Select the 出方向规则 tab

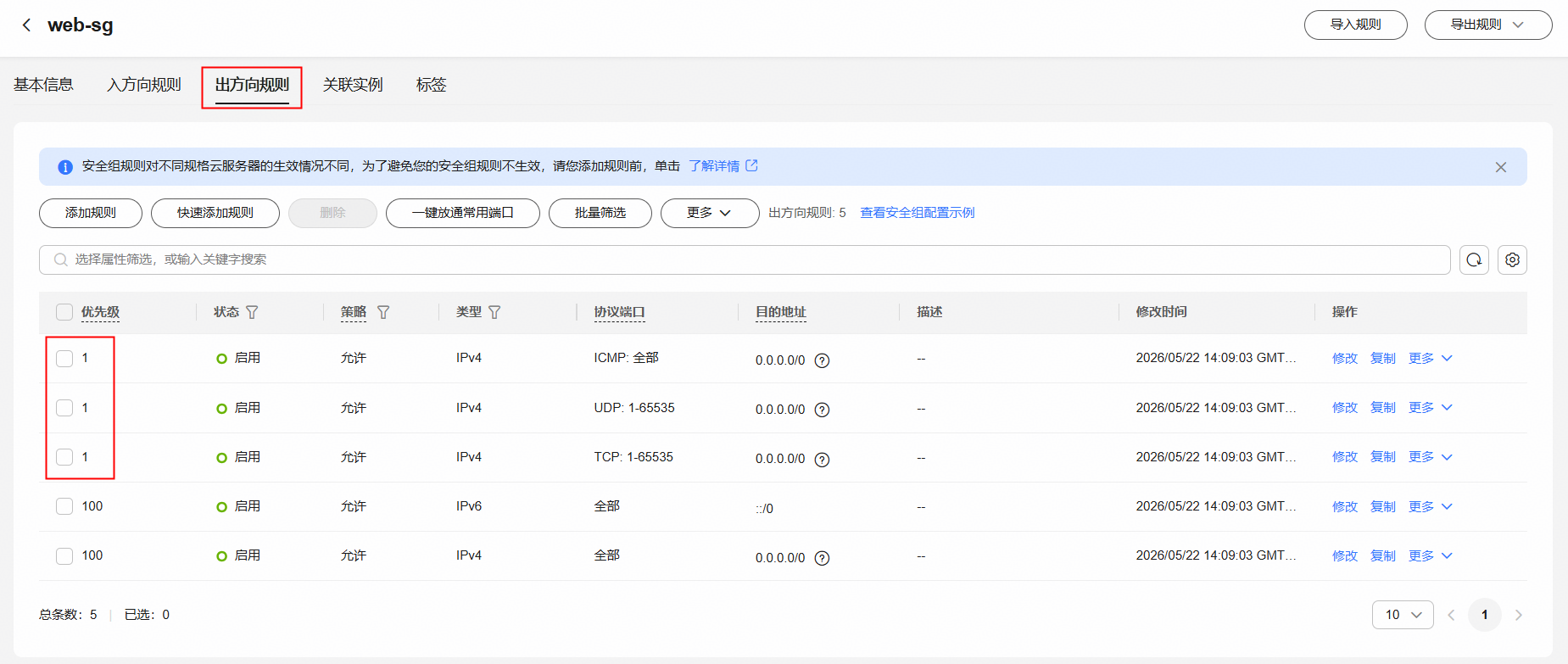(x=252, y=85)
